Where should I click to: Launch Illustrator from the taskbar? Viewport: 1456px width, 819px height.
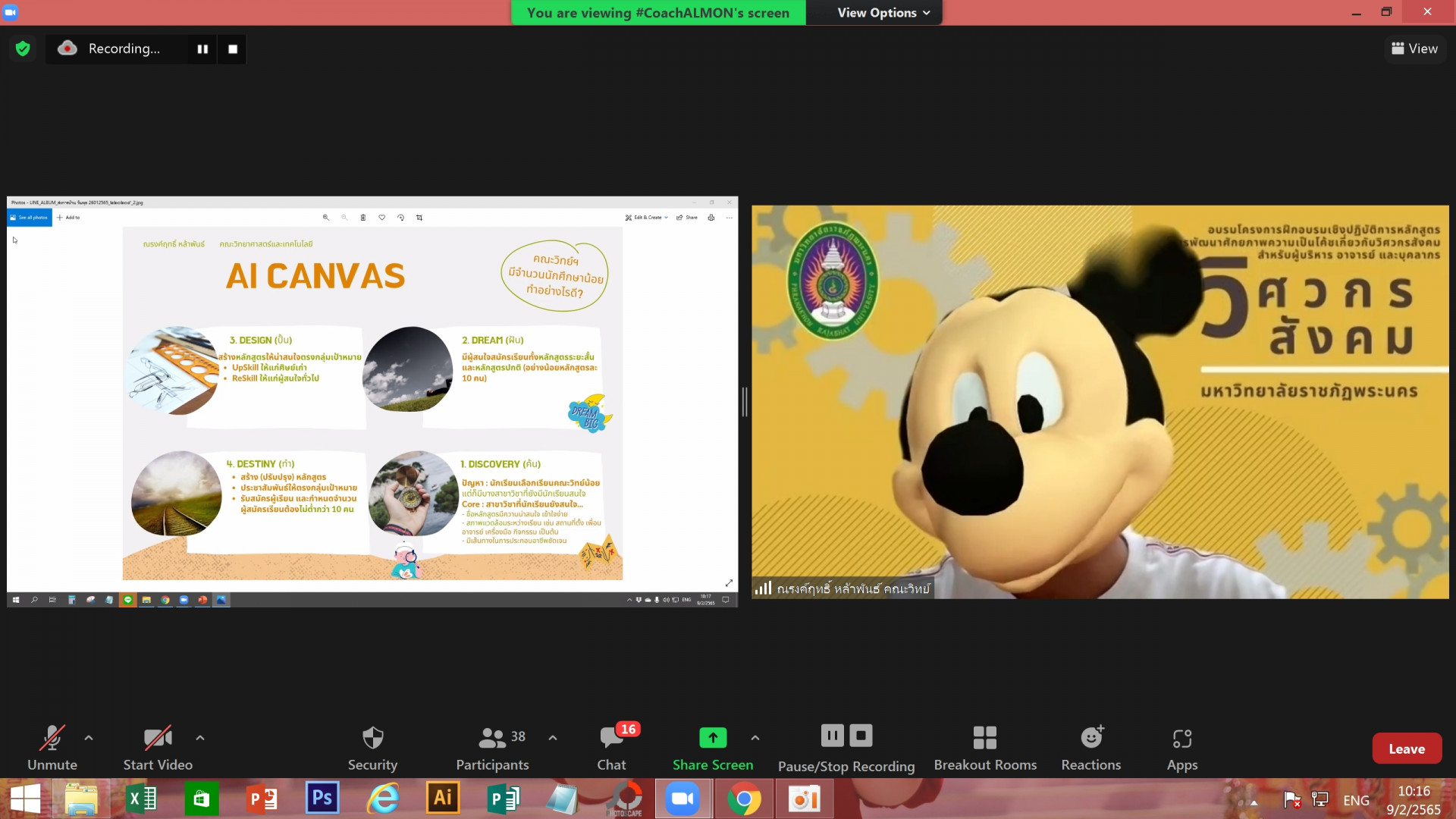tap(443, 799)
